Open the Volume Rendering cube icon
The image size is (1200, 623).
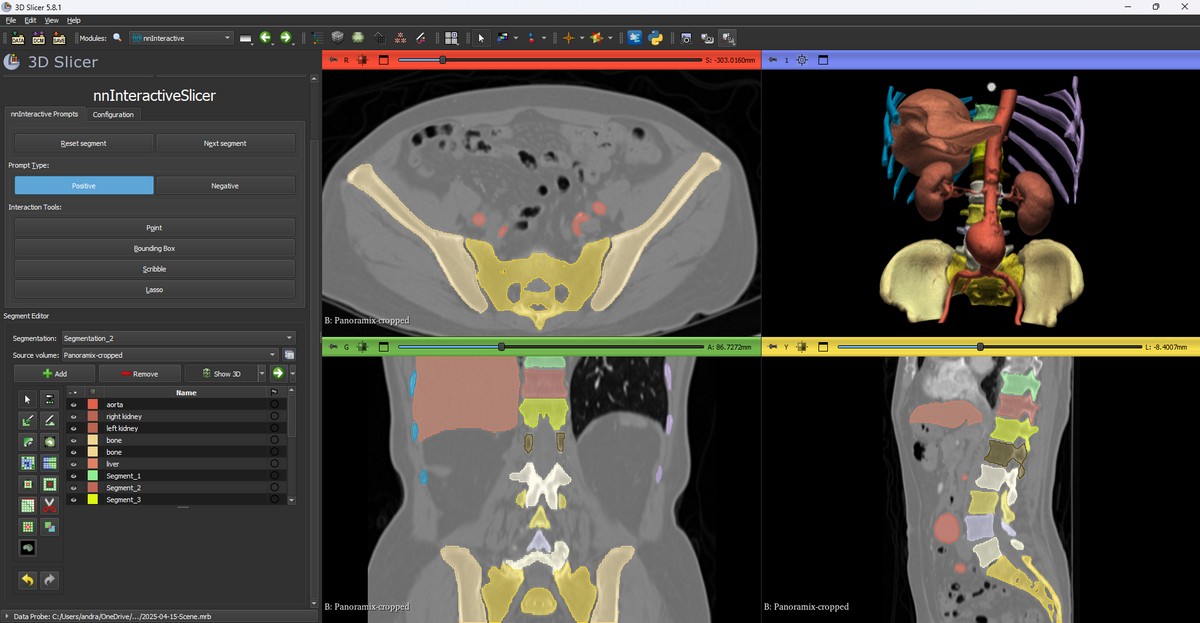pyautogui.click(x=339, y=38)
